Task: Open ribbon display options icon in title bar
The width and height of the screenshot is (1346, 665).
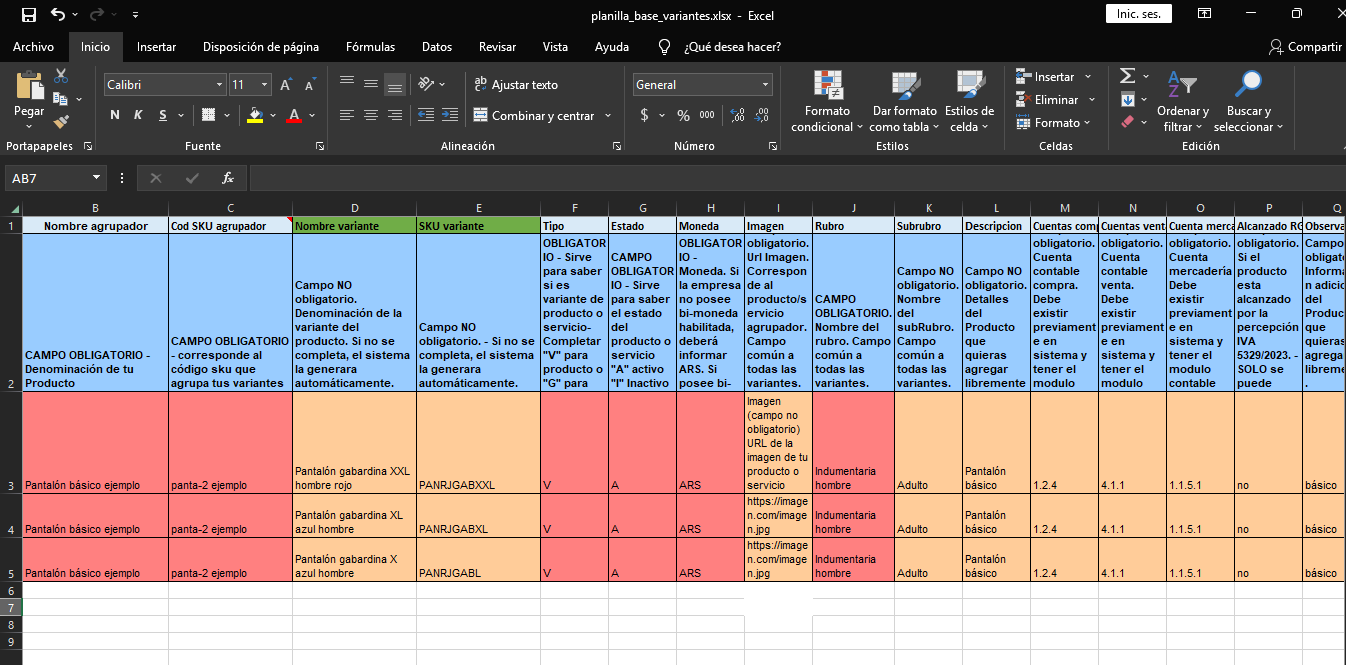Action: coord(1205,14)
